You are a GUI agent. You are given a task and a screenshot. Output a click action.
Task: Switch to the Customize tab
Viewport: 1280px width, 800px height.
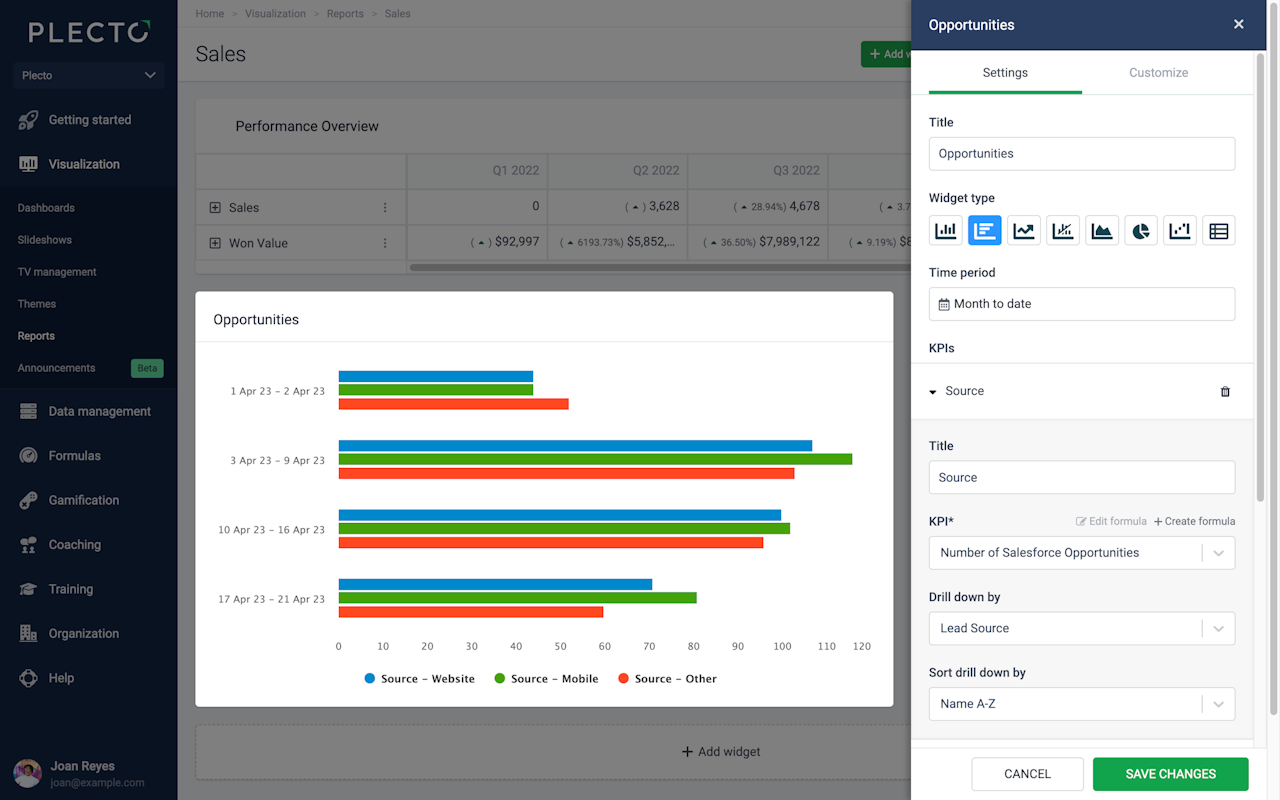1158,73
